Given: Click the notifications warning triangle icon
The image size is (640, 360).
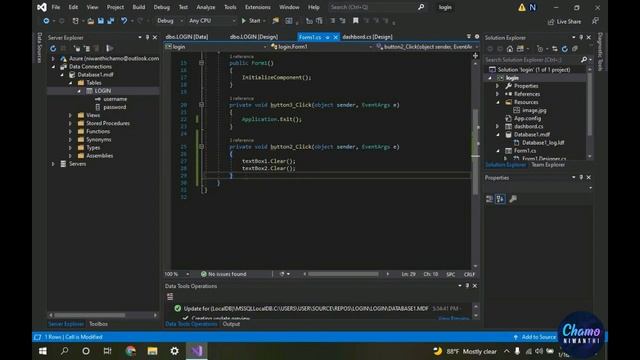Looking at the screenshot, I should point(522,7).
